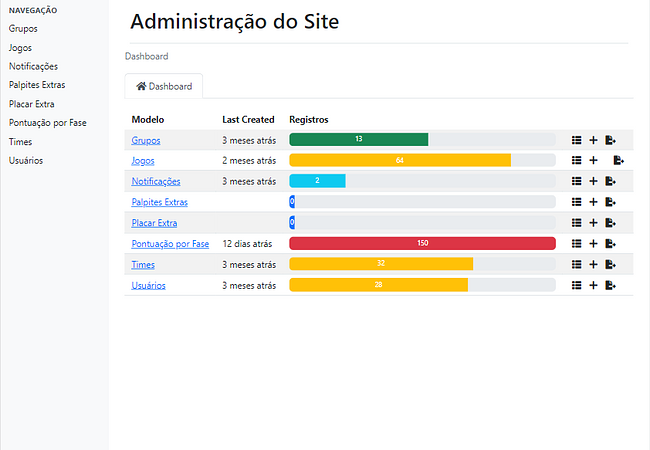Go to Usuários from sidebar navigation
This screenshot has width=650, height=450.
(26, 160)
